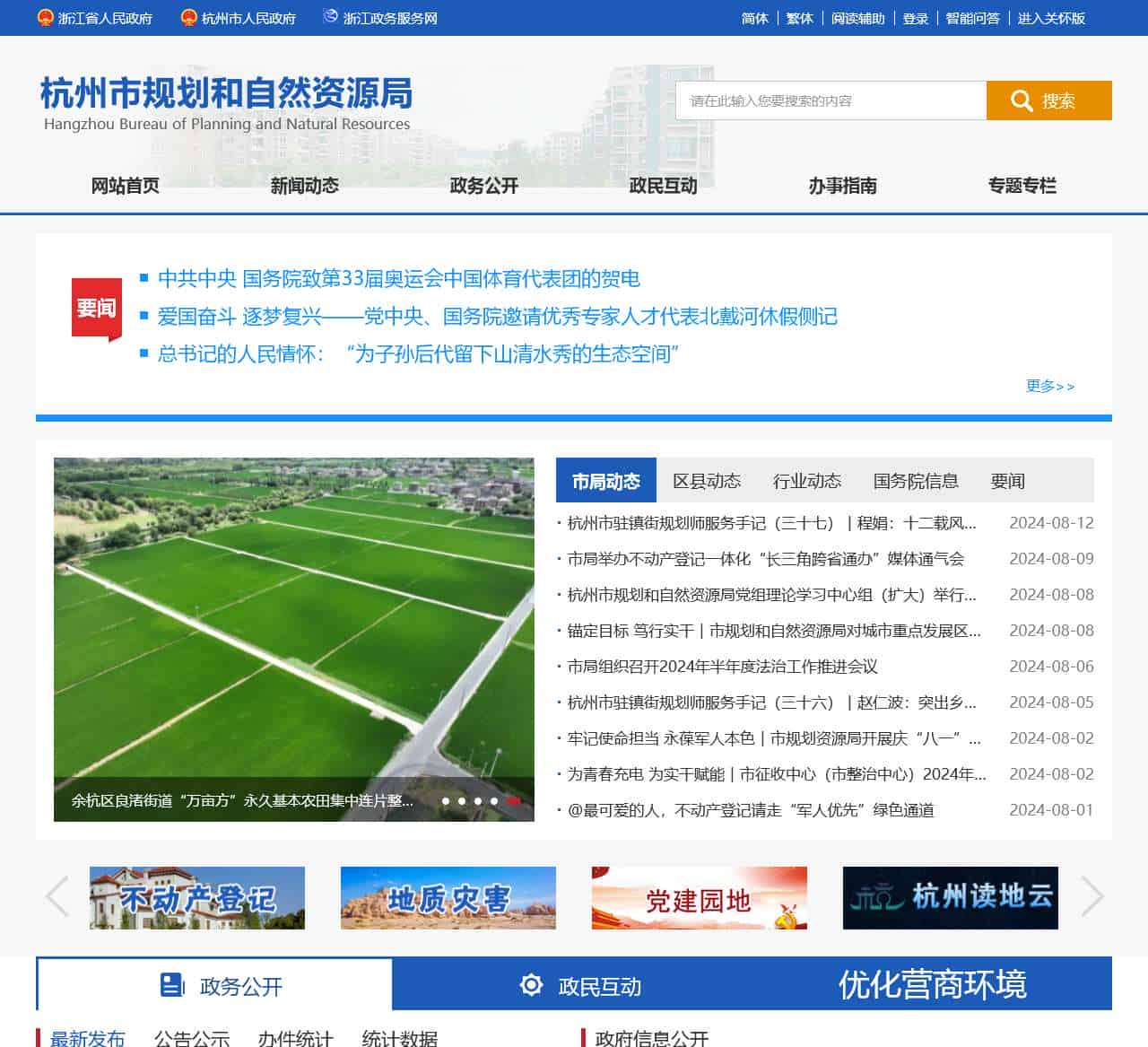This screenshot has height=1047, width=1148.
Task: Select the second carousel dot
Action: (x=462, y=801)
